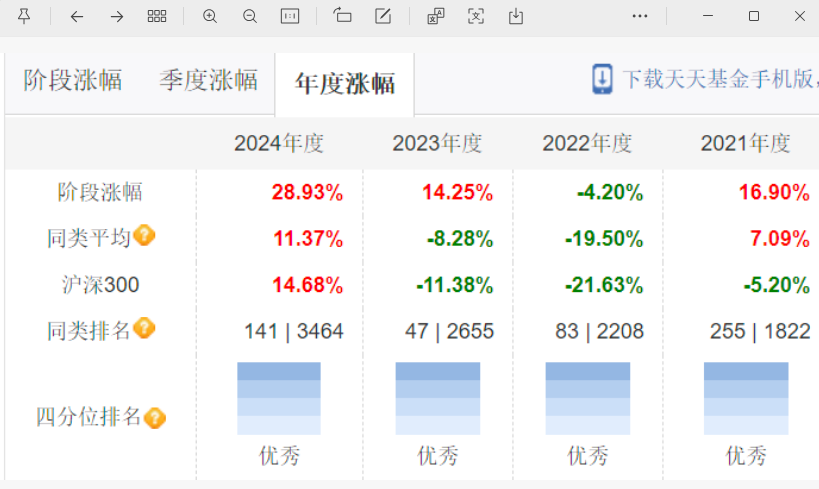Image resolution: width=819 pixels, height=489 pixels.
Task: Click the 沪深300 row label
Action: (x=100, y=285)
